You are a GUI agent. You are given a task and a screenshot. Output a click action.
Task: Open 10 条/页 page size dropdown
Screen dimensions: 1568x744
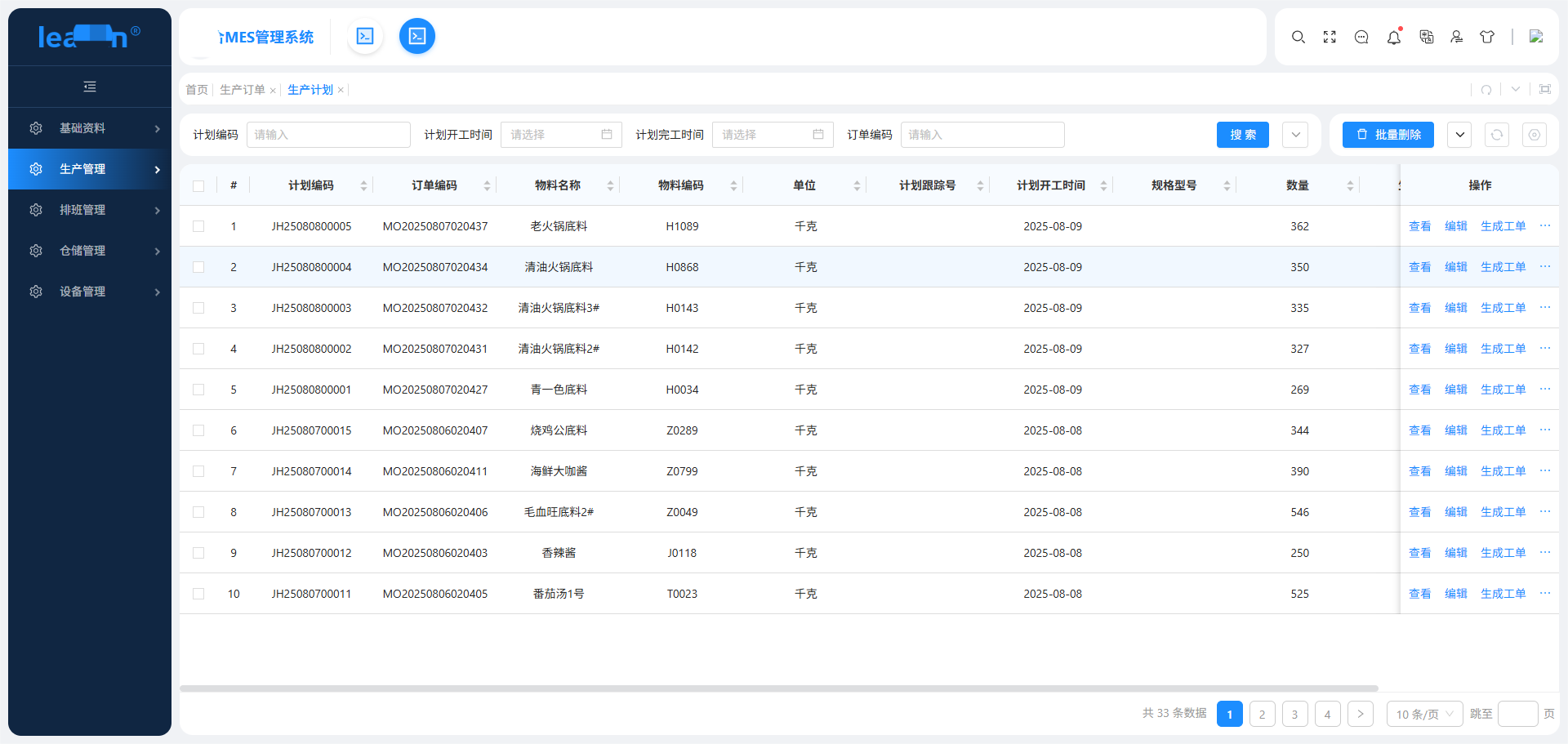tap(1425, 714)
